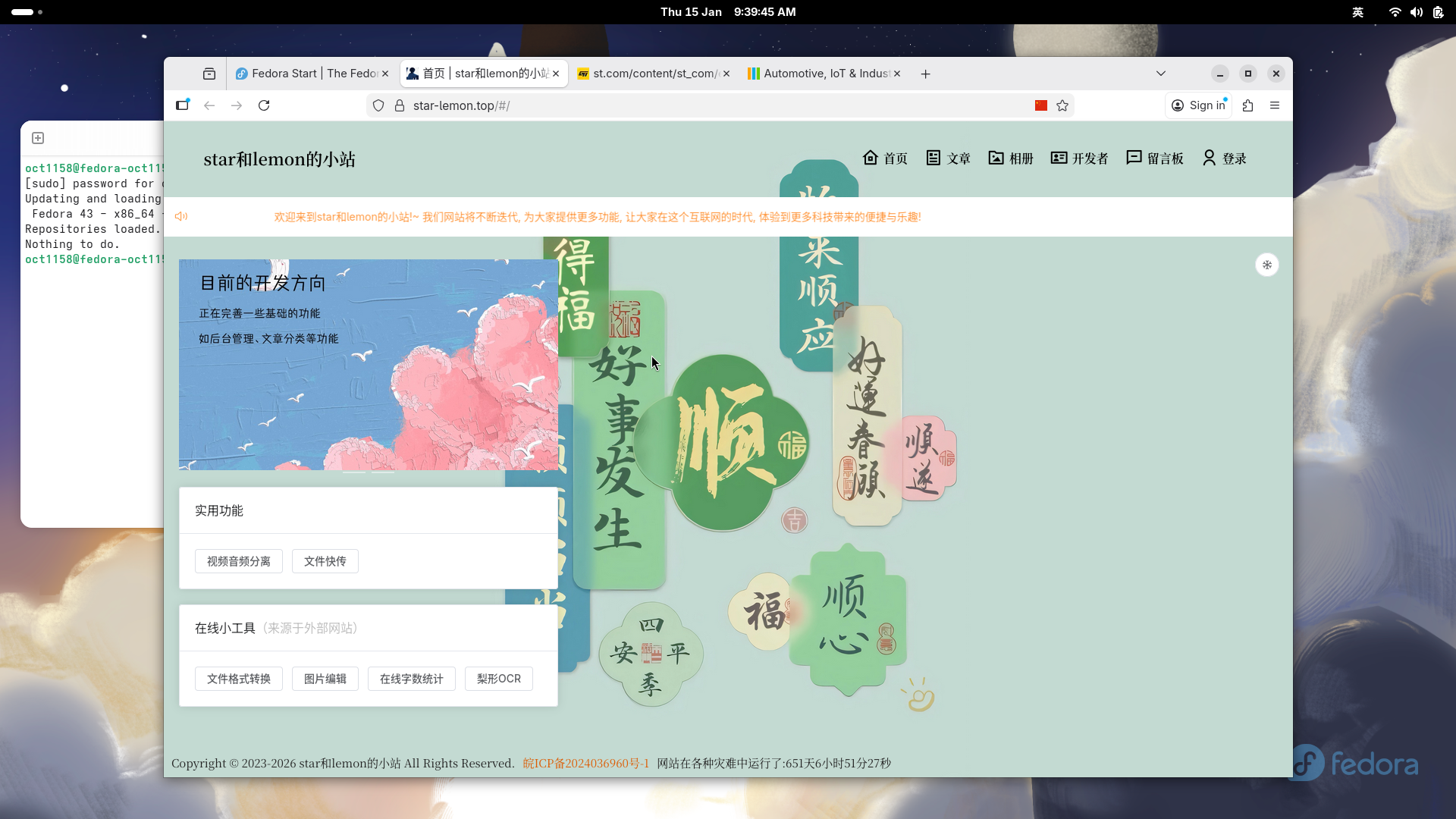The image size is (1456, 819).
Task: Open the sidebar toggle icon
Action: coord(182,105)
